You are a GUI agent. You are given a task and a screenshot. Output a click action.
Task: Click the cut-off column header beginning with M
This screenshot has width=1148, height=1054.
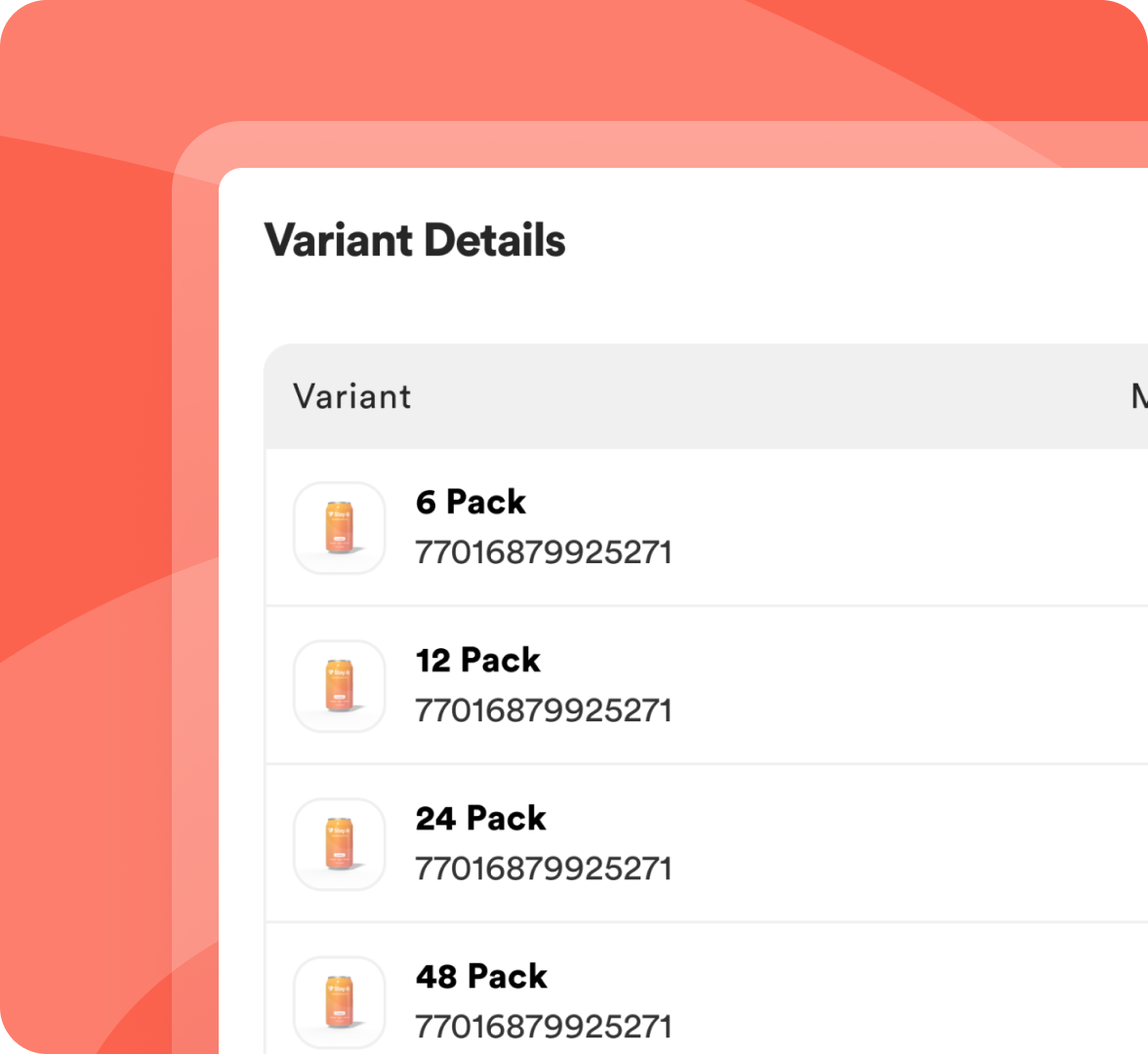tap(1138, 397)
